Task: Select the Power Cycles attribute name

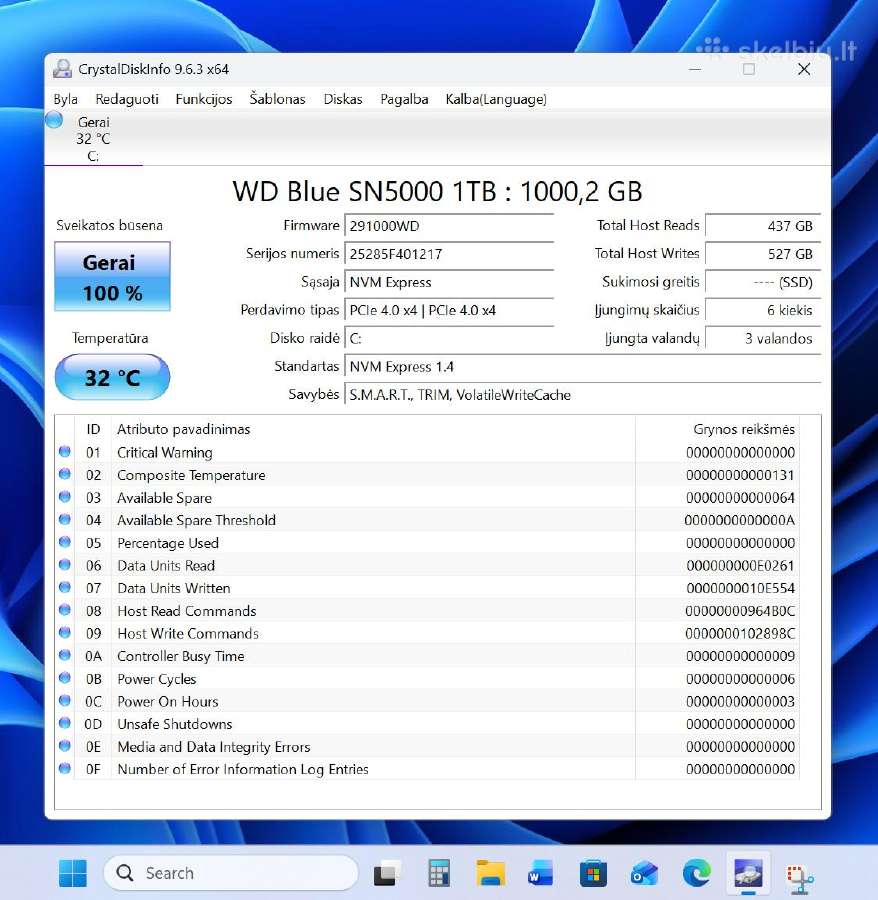Action: (x=157, y=679)
